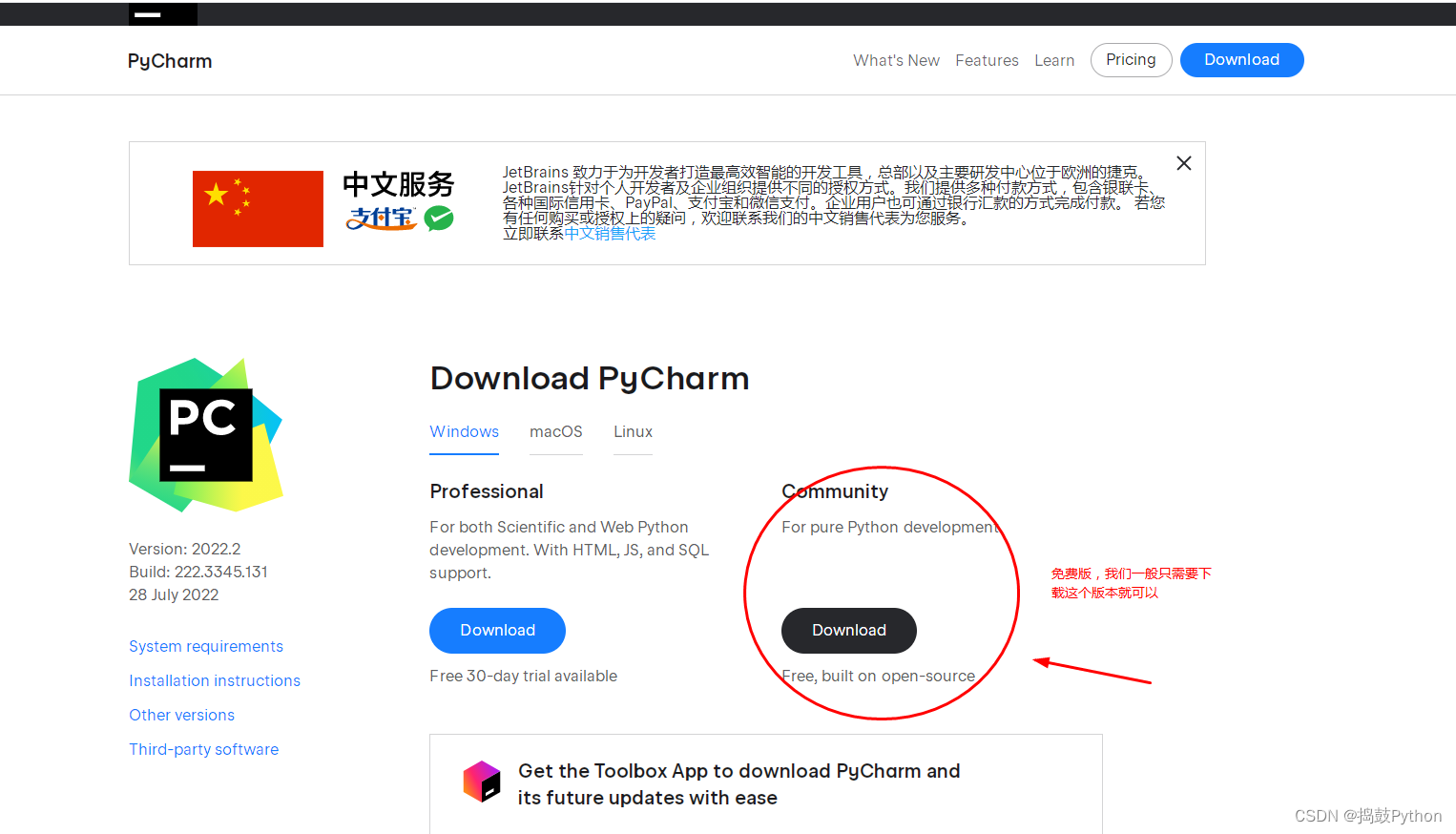
Task: Click the Get the Toolbox App heading
Action: click(739, 784)
